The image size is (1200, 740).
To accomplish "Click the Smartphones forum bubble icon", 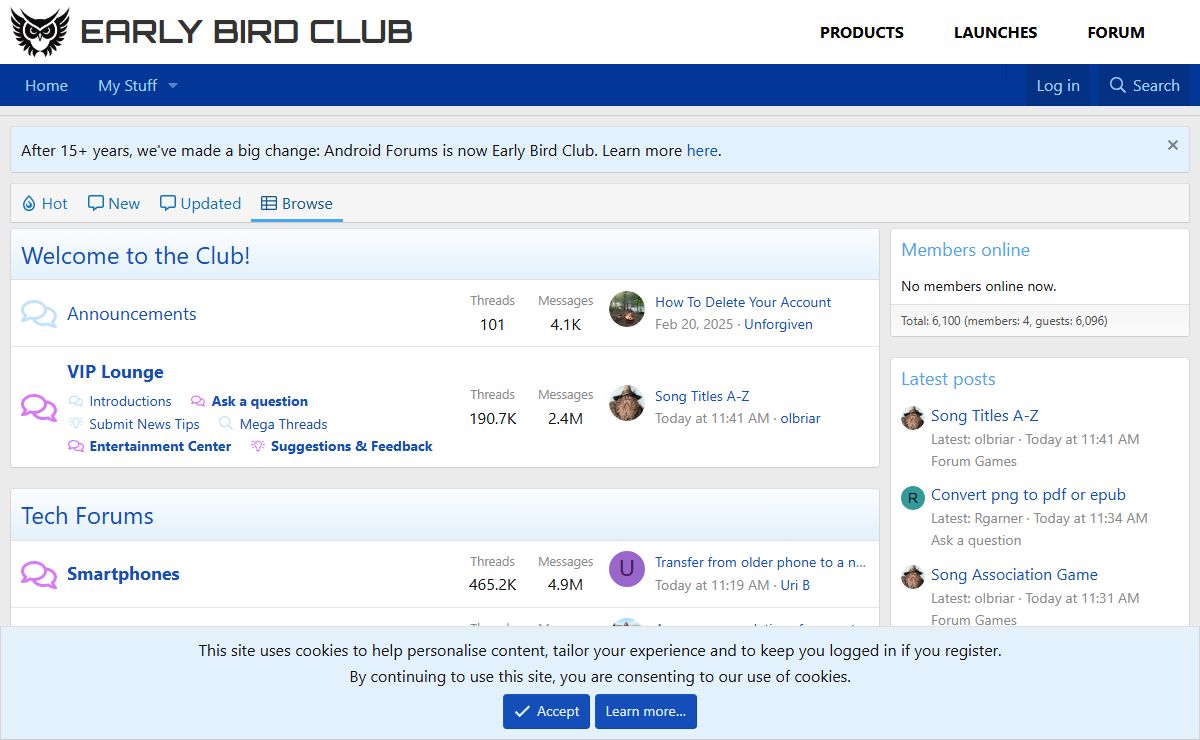I will coord(39,574).
